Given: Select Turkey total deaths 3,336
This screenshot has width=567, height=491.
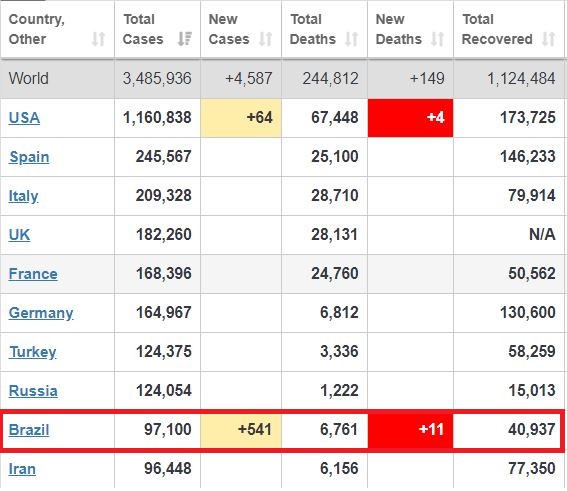Looking at the screenshot, I should pyautogui.click(x=339, y=352).
